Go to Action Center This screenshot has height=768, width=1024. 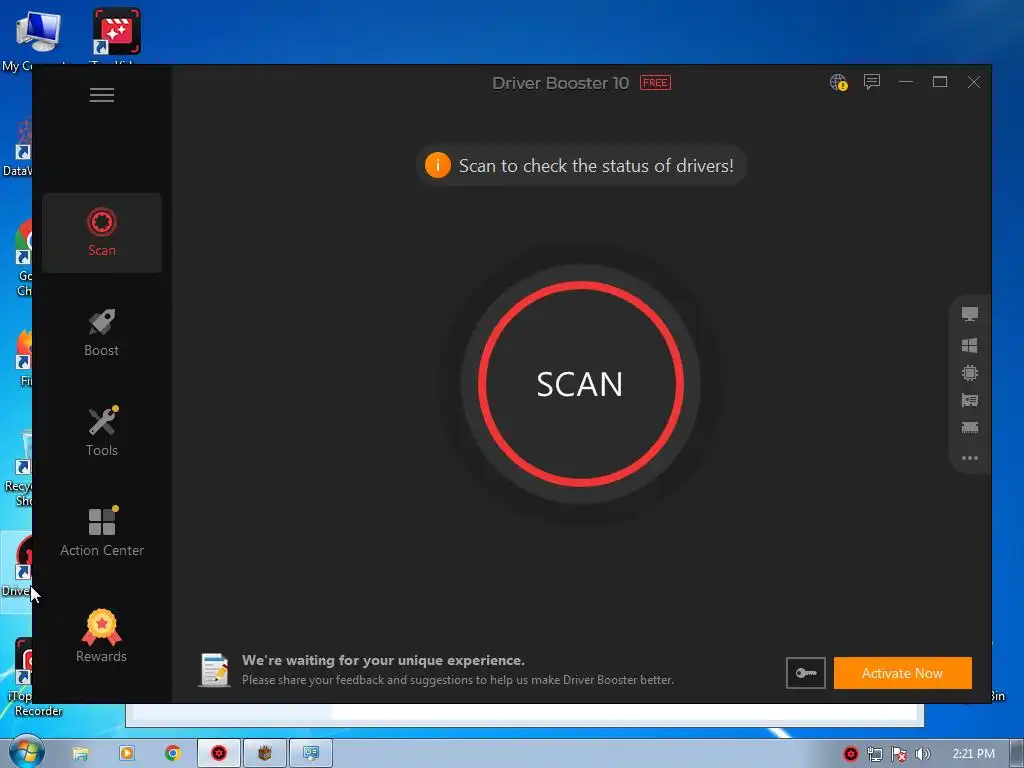tap(102, 533)
